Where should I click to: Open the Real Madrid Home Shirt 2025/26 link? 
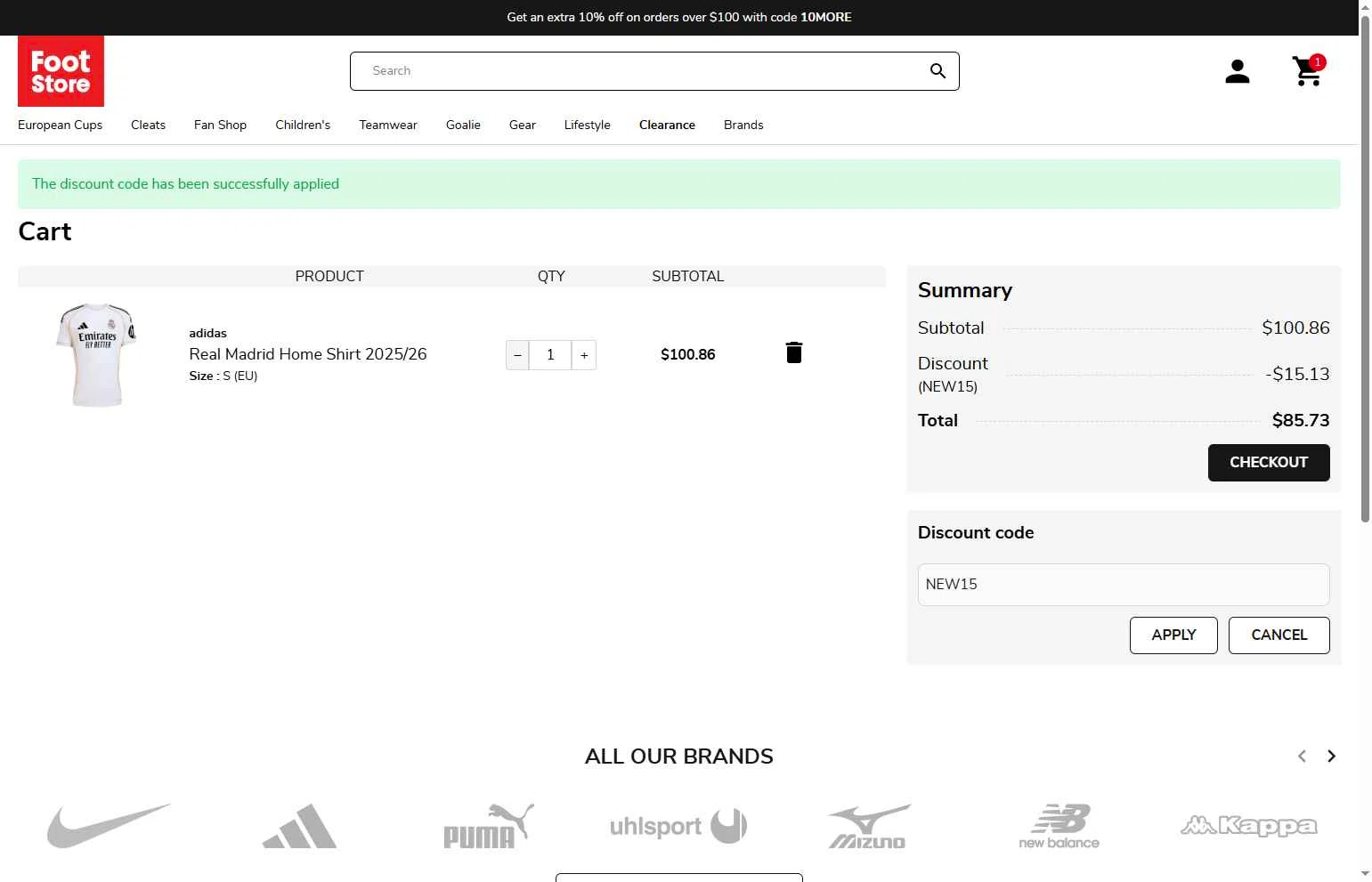click(x=308, y=354)
